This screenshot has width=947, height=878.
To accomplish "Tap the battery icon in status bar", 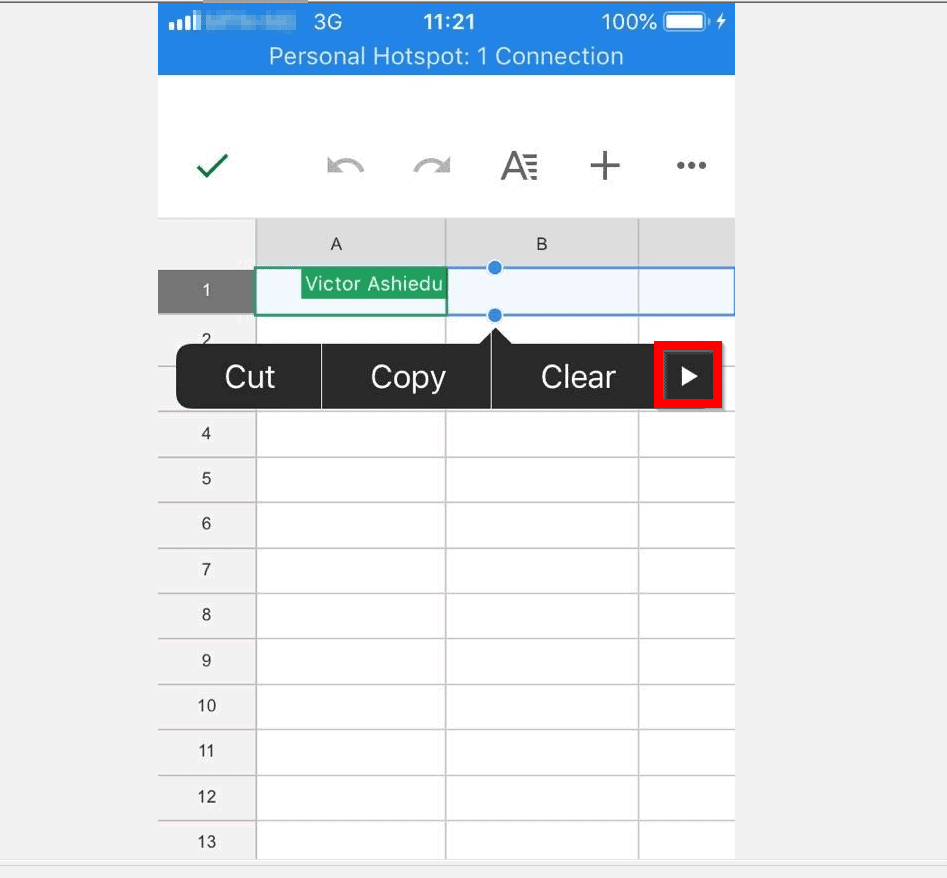I will [x=687, y=22].
